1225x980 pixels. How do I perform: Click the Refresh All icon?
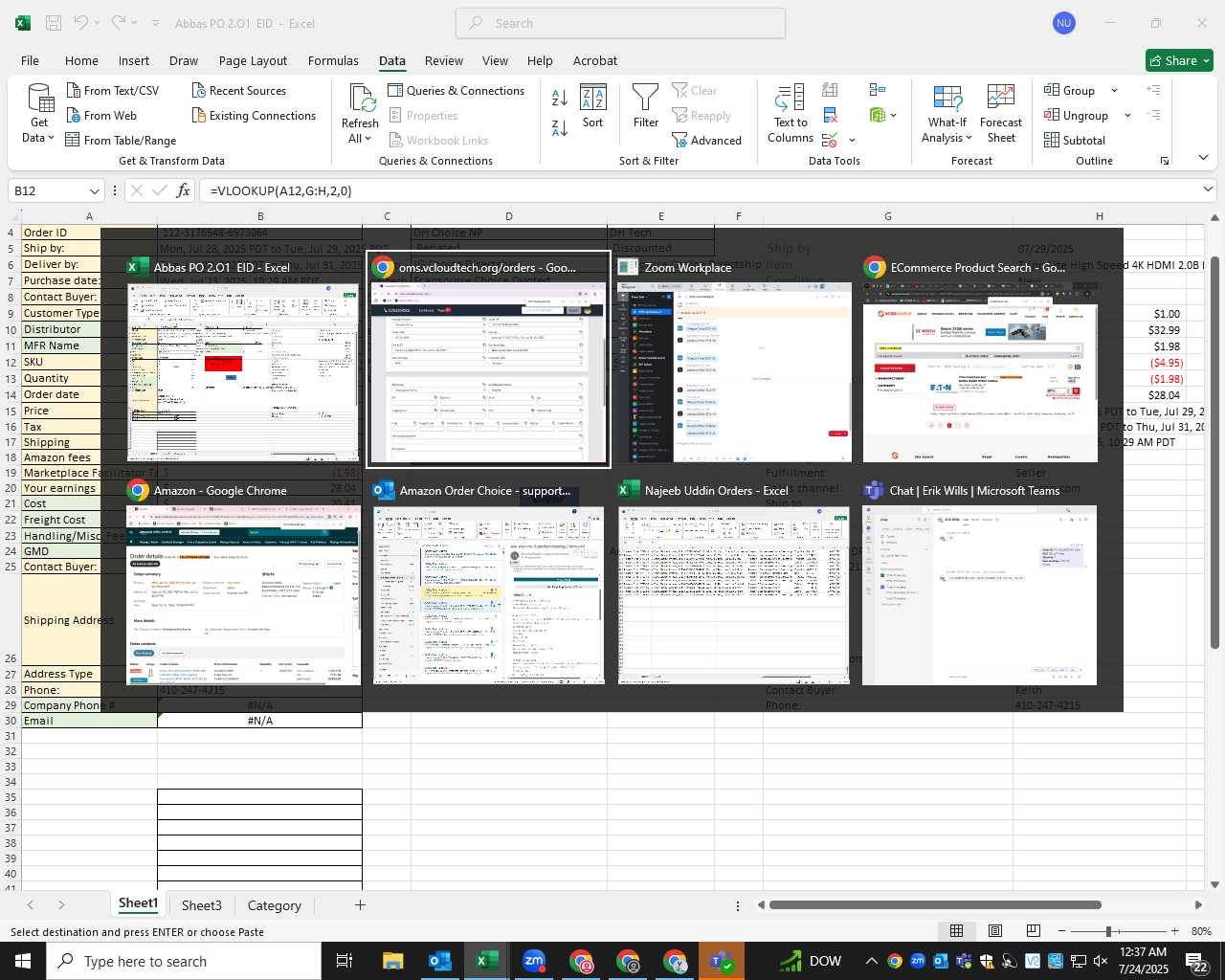tap(361, 98)
